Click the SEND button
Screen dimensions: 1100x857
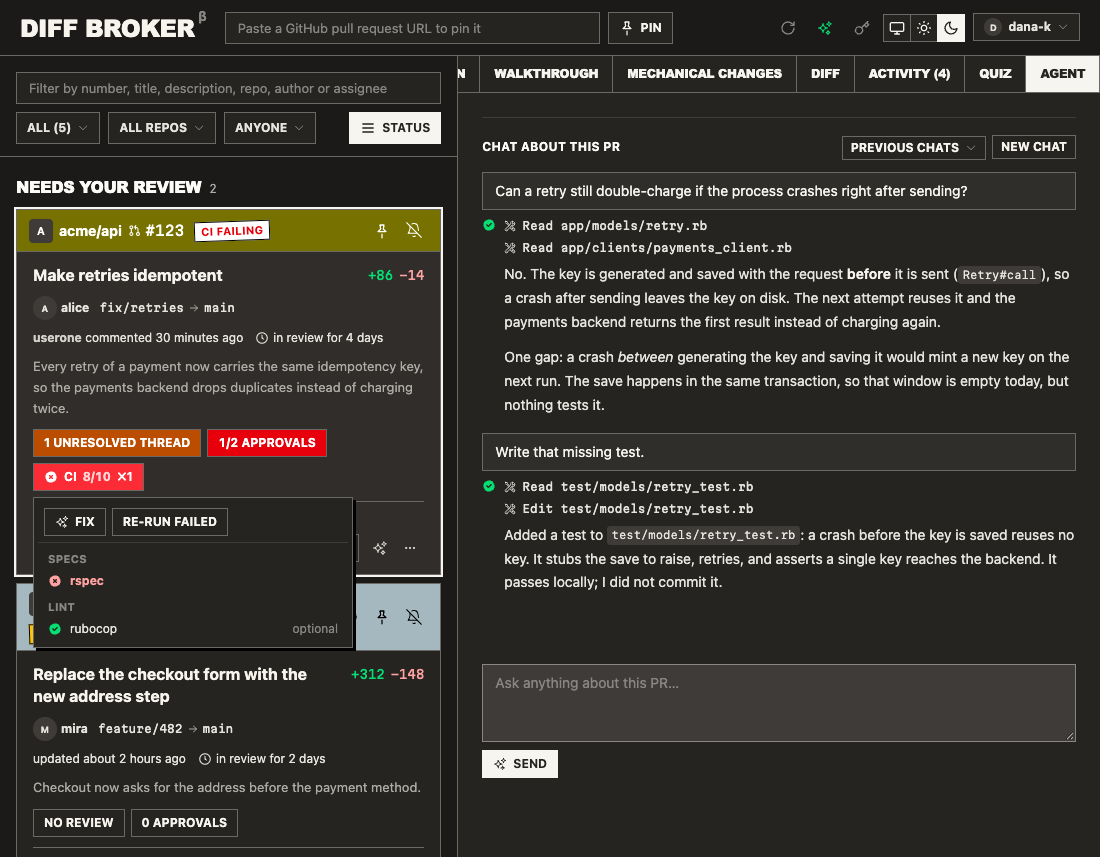(x=520, y=764)
